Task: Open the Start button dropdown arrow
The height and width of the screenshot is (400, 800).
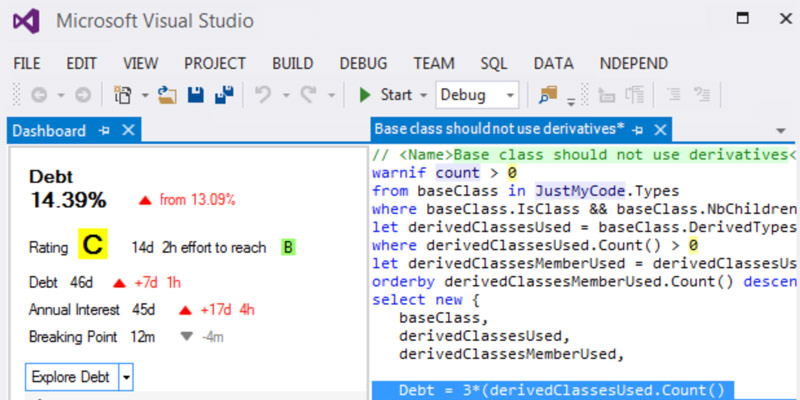Action: 423,95
